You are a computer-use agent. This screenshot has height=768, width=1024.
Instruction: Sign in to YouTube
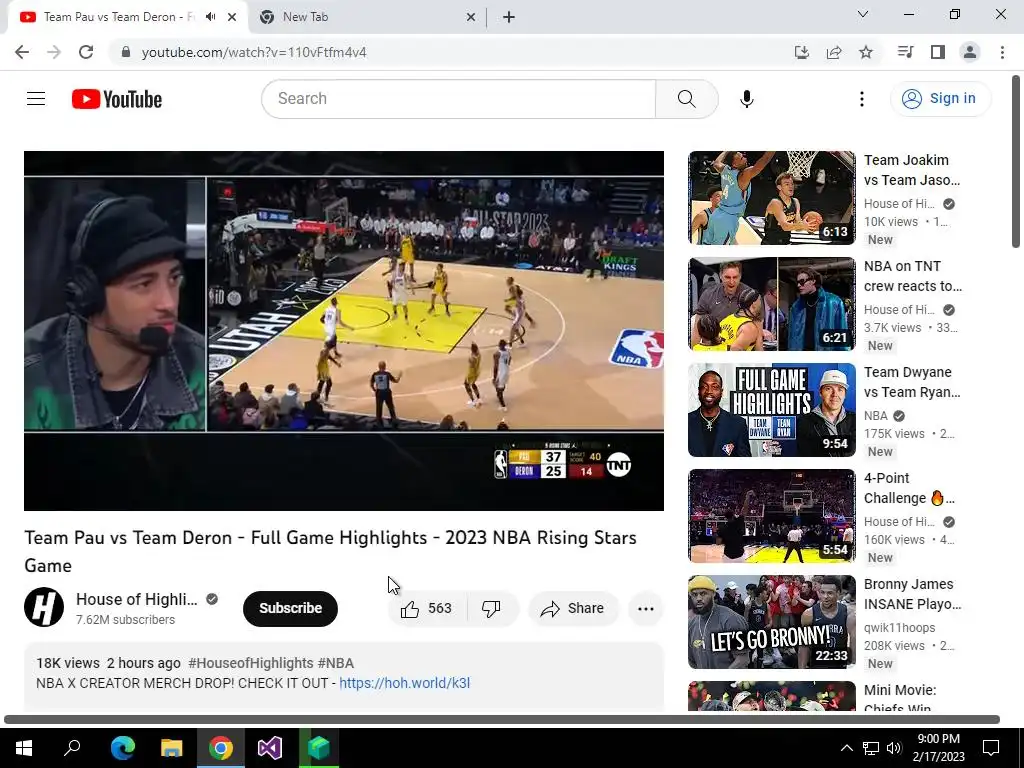(940, 99)
